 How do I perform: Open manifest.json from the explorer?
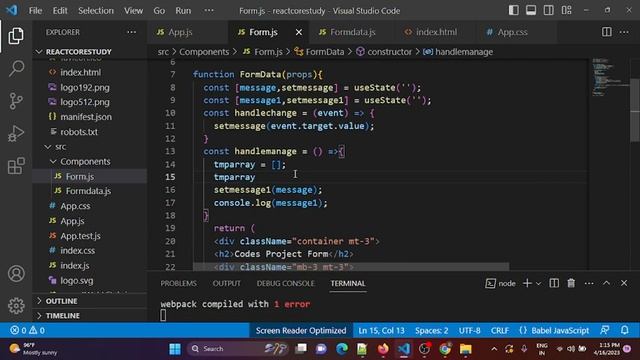[x=86, y=117]
